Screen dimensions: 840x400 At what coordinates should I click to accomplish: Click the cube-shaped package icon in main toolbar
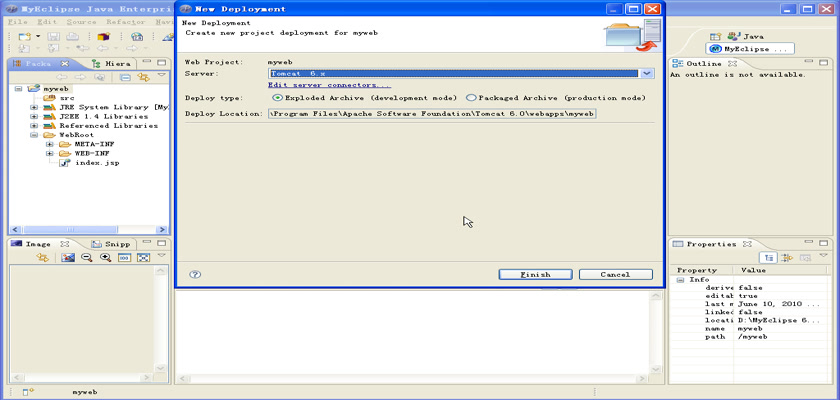103,36
